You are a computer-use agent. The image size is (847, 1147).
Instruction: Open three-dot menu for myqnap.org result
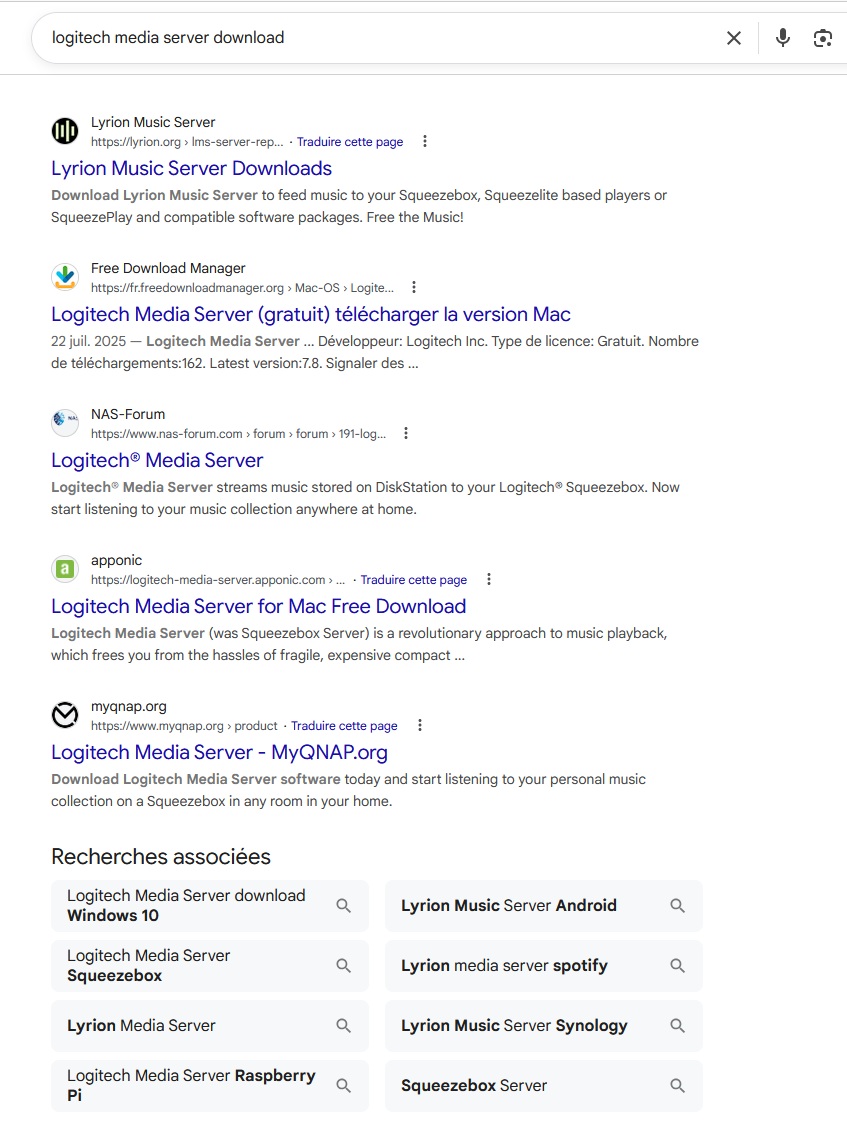click(420, 726)
